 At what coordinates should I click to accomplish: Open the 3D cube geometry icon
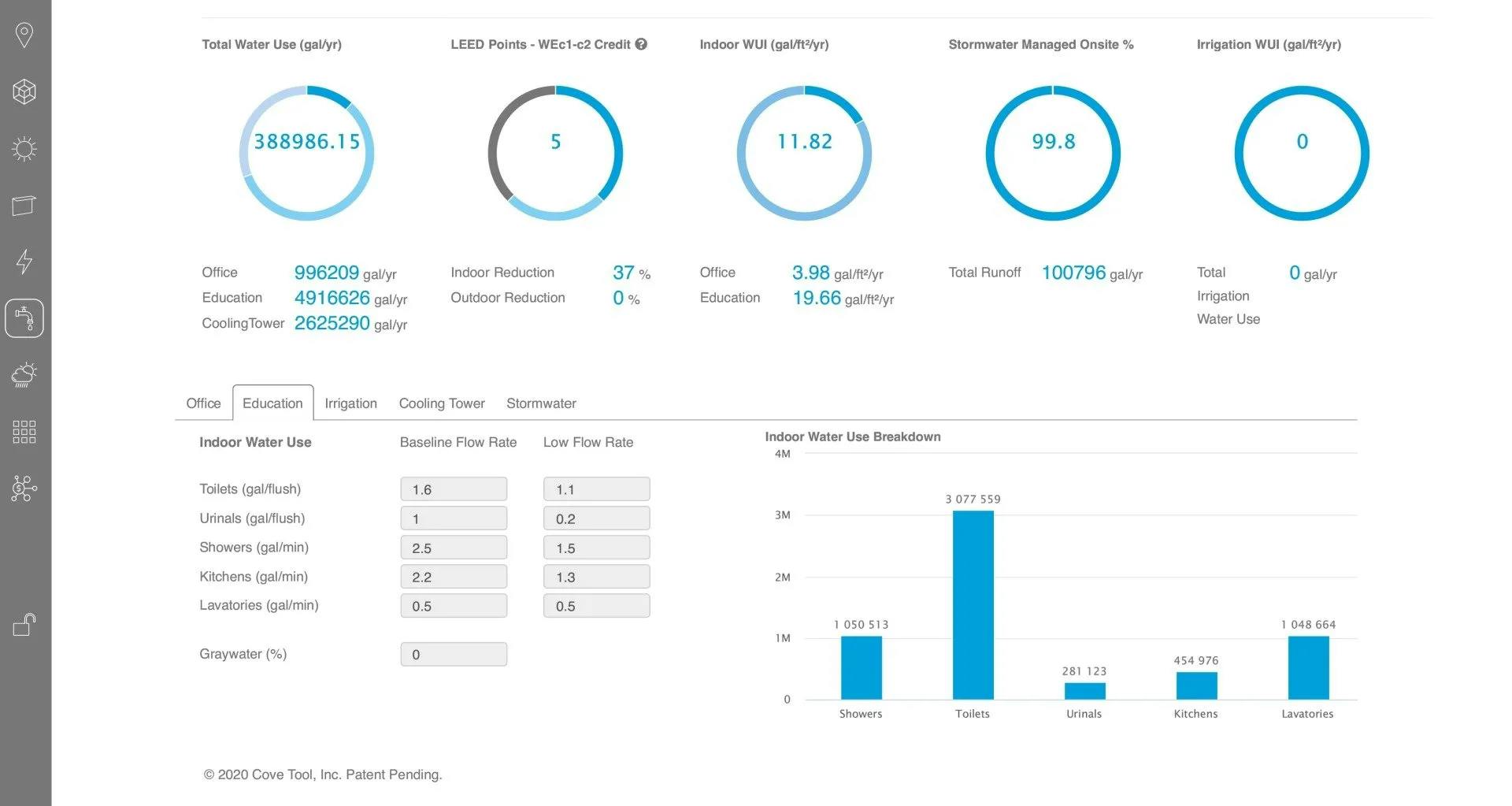[x=24, y=91]
